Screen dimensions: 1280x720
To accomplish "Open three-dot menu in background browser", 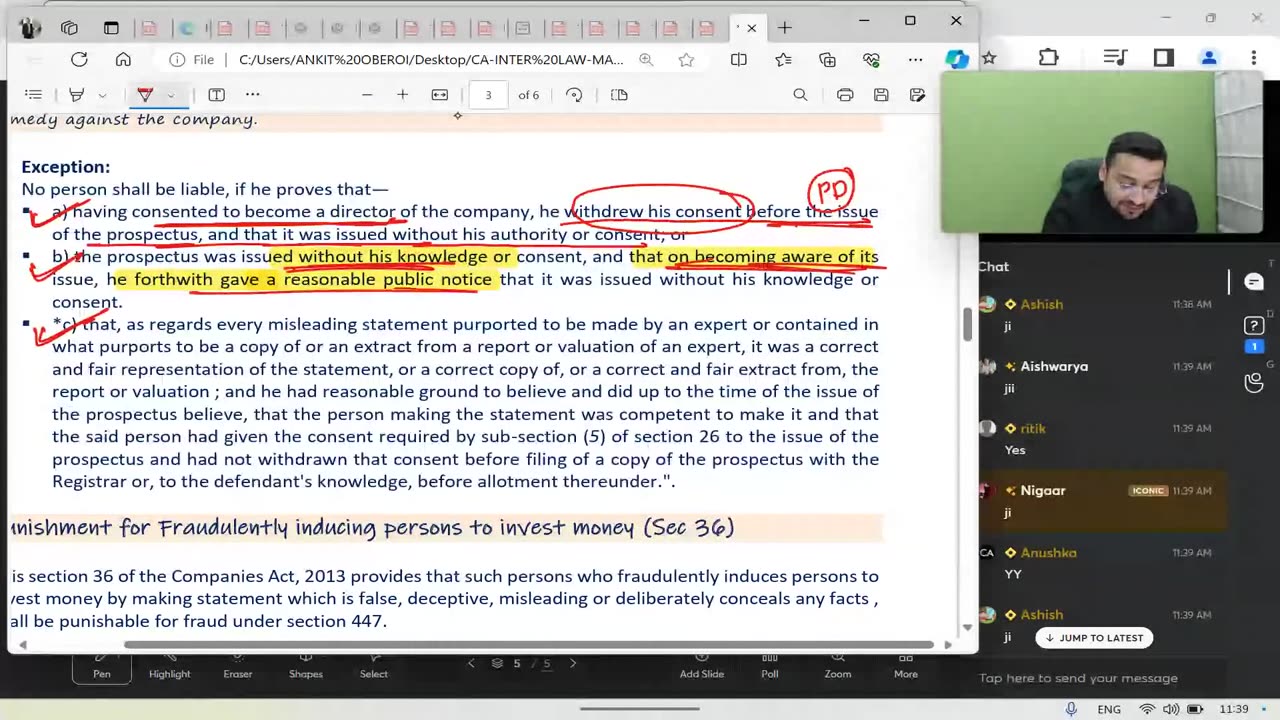I will point(1254,58).
